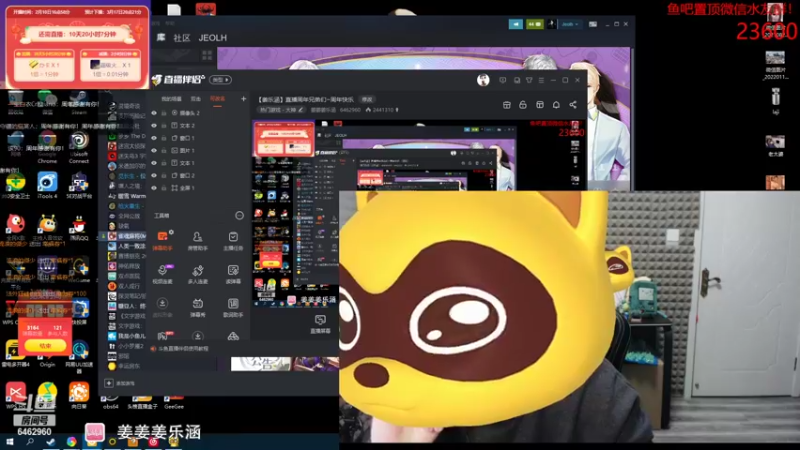Open the 弹幕秀 tool
Image resolution: width=800 pixels, height=450 pixels.
[197, 308]
